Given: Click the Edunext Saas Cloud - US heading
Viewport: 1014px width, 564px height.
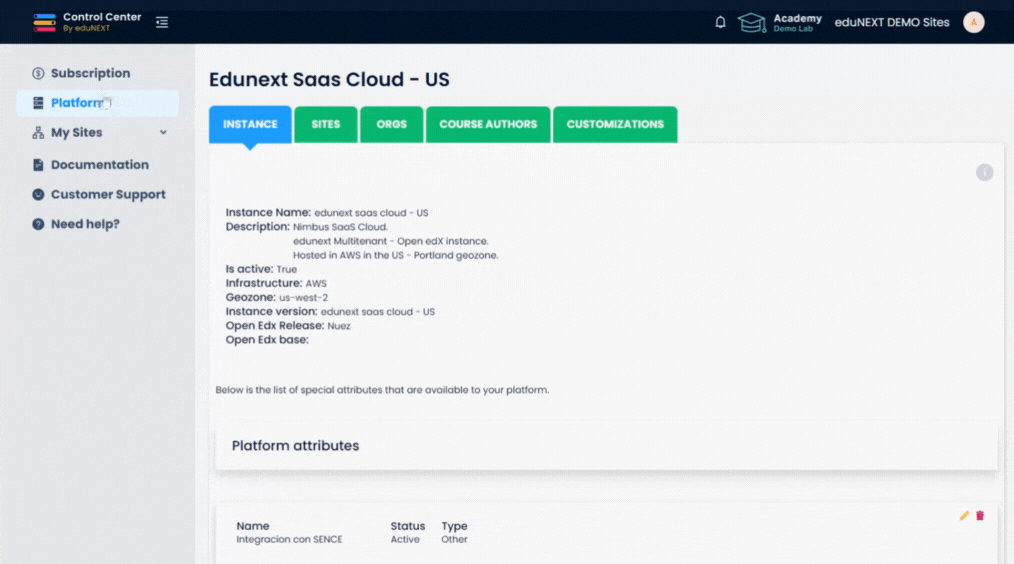Looking at the screenshot, I should click(x=329, y=80).
